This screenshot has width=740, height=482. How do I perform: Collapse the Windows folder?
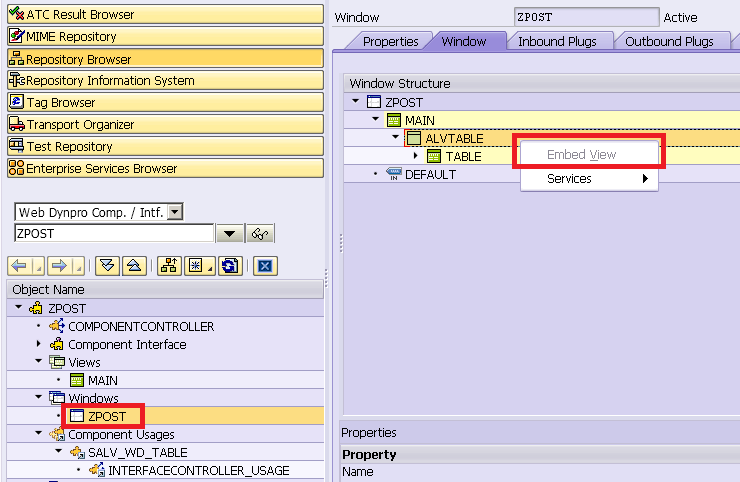coord(39,397)
